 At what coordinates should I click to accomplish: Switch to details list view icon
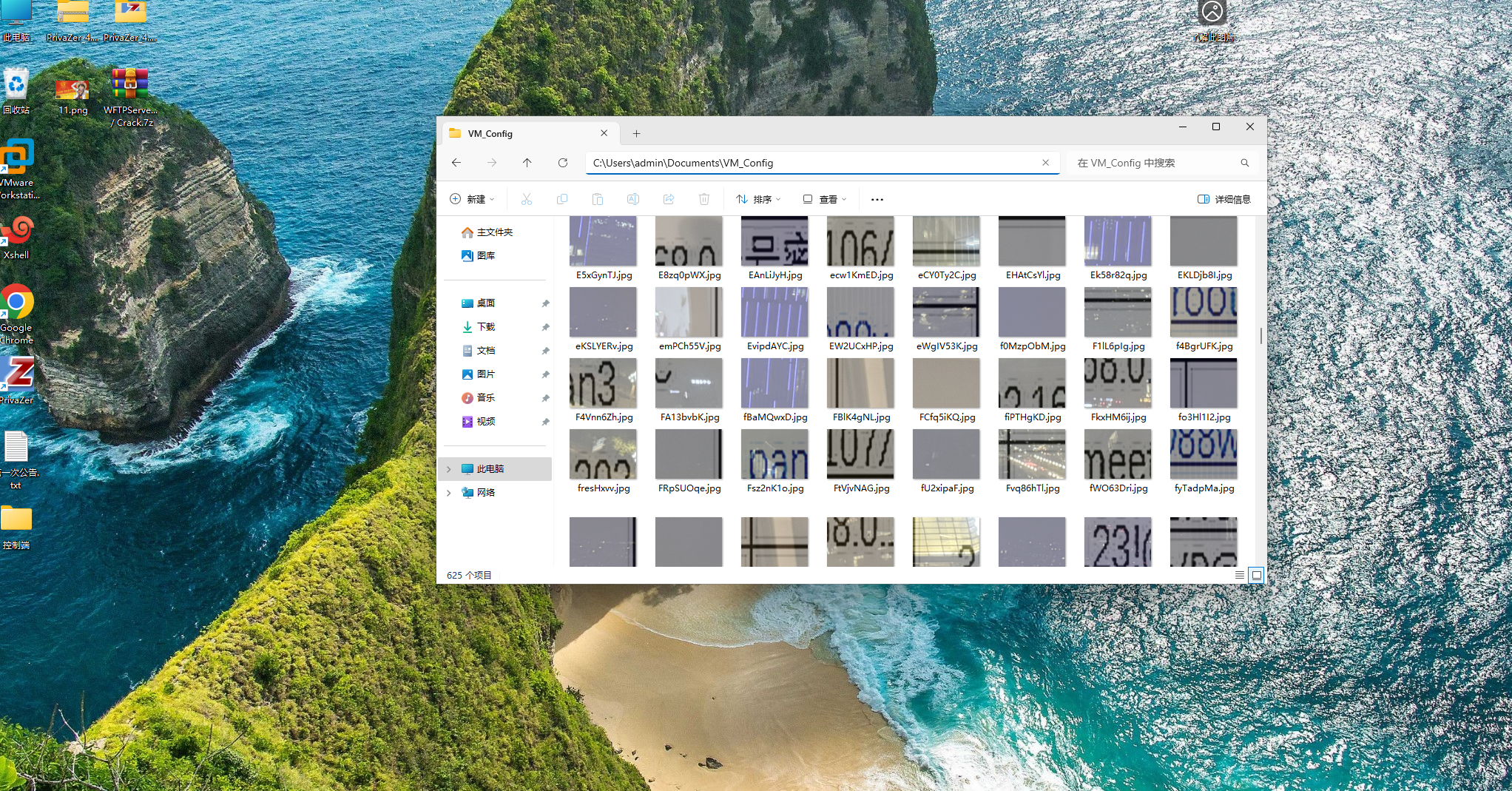pyautogui.click(x=1240, y=575)
